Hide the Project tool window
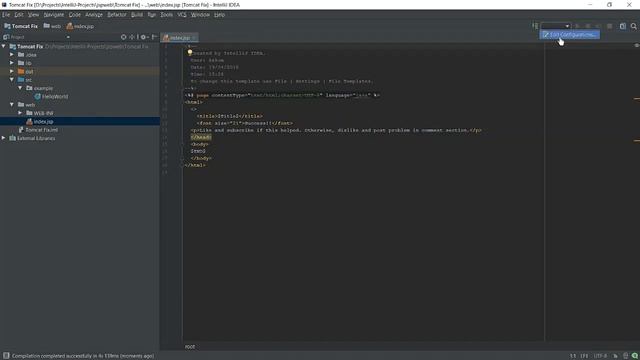The image size is (640, 360). (x=154, y=37)
